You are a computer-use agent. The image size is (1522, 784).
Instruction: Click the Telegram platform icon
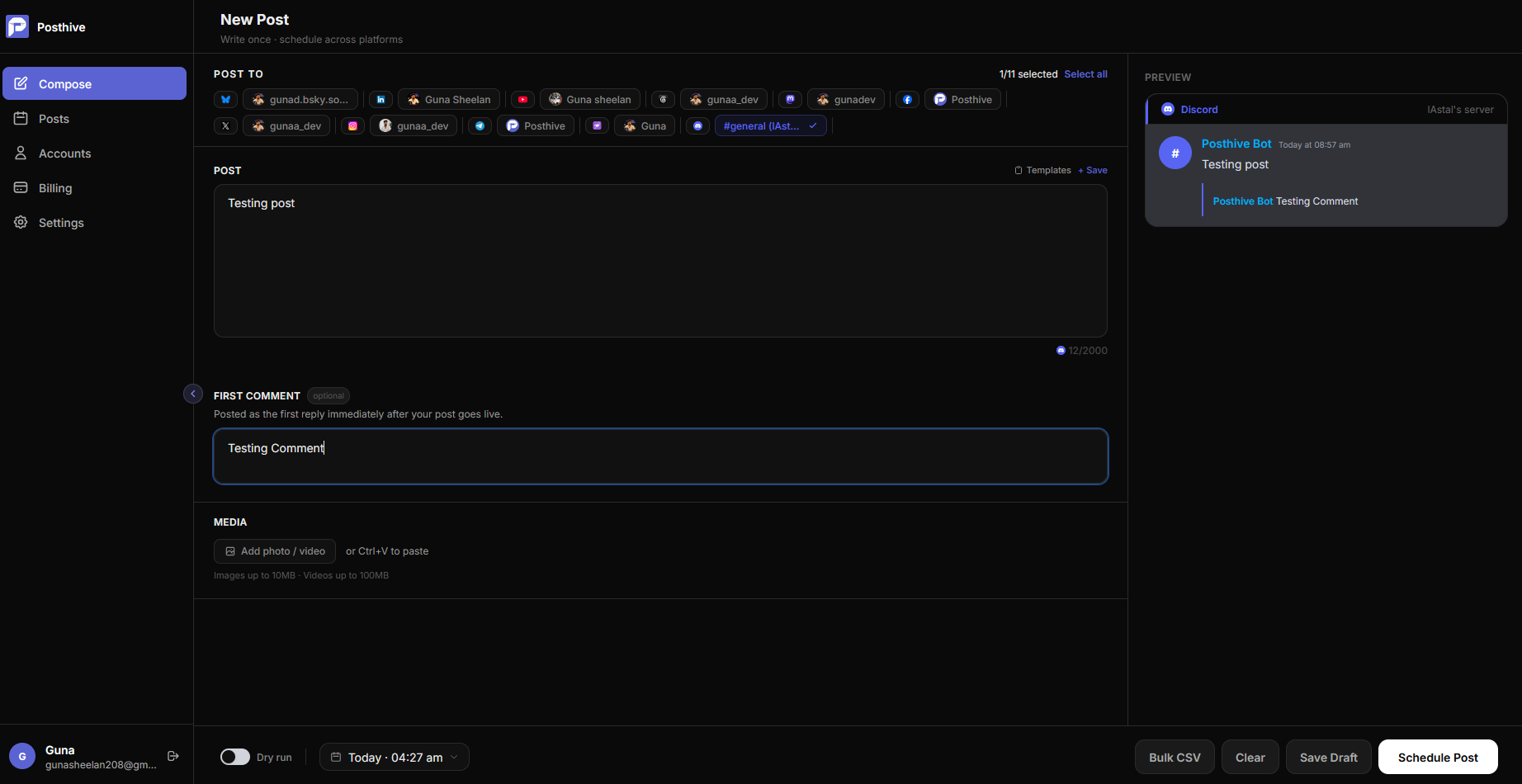coord(480,126)
